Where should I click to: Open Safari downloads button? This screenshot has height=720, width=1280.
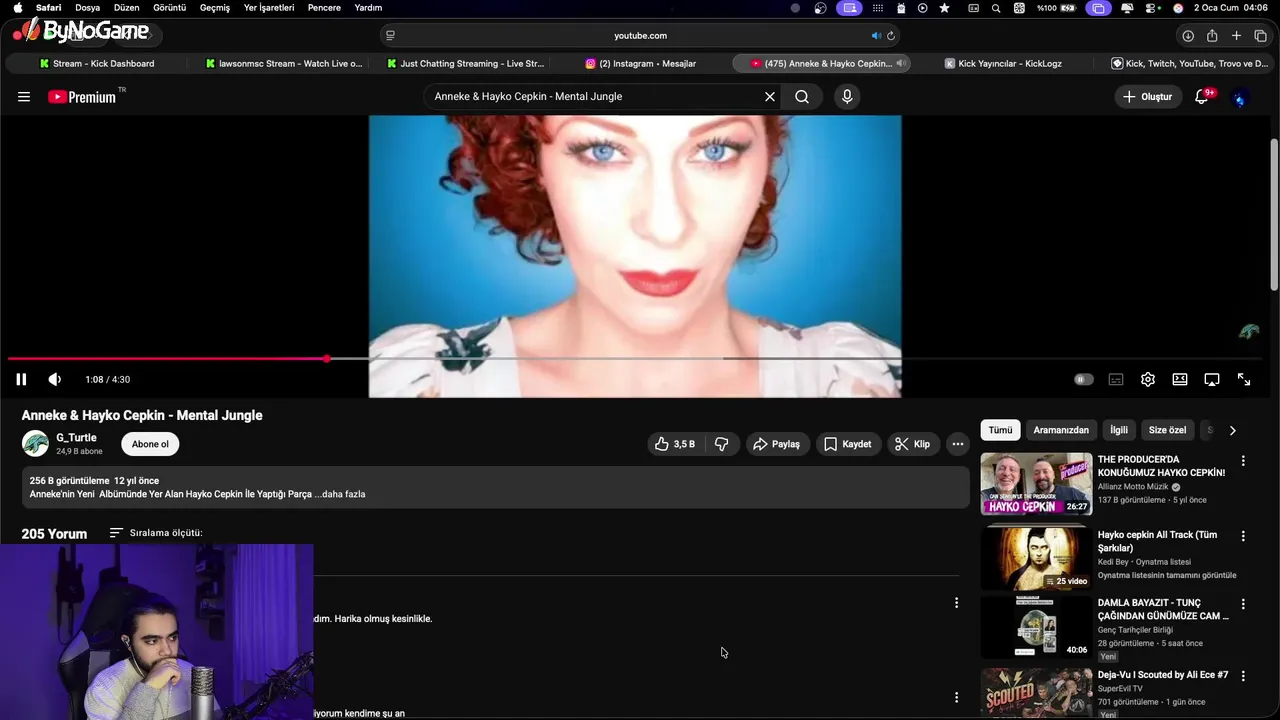[1188, 36]
